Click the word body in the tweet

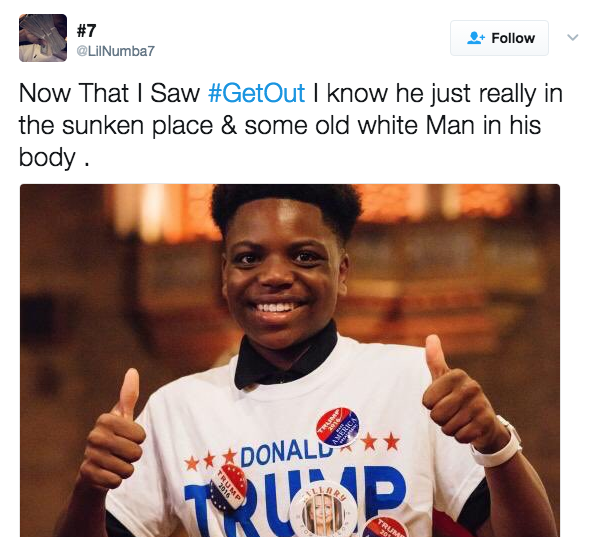coord(47,158)
